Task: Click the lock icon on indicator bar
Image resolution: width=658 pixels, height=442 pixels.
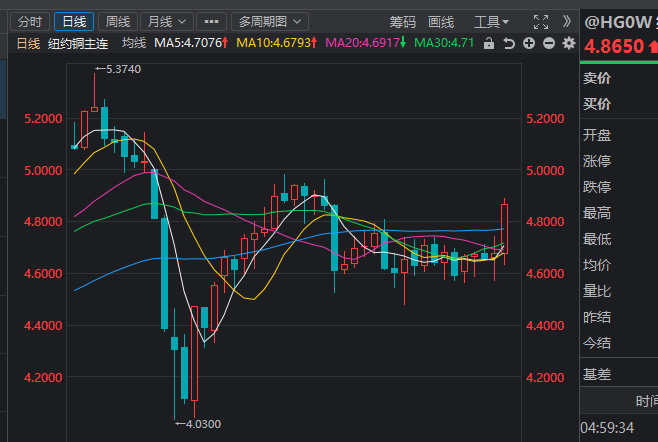Action: pos(489,43)
